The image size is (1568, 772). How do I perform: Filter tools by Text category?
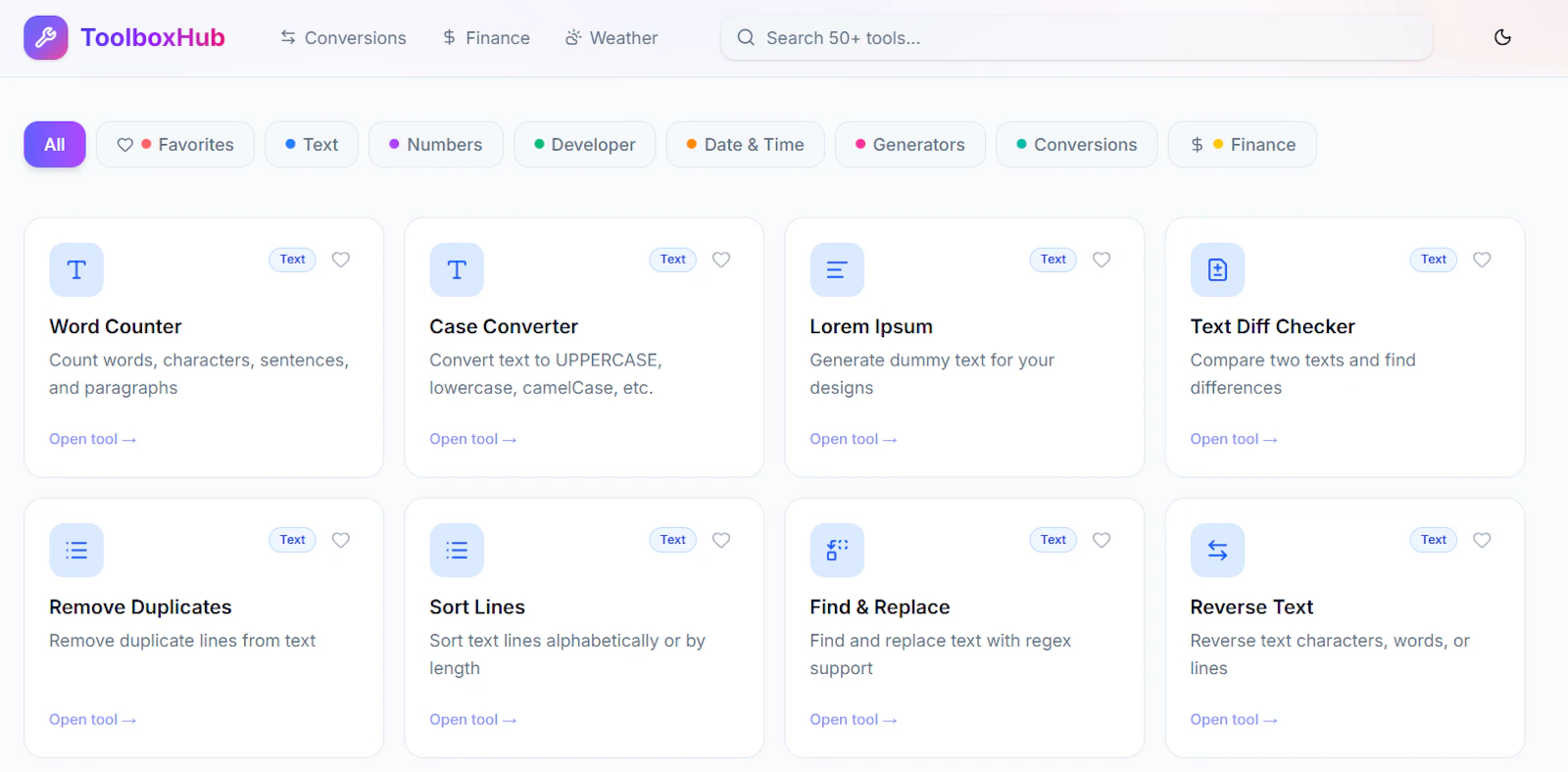pos(312,144)
